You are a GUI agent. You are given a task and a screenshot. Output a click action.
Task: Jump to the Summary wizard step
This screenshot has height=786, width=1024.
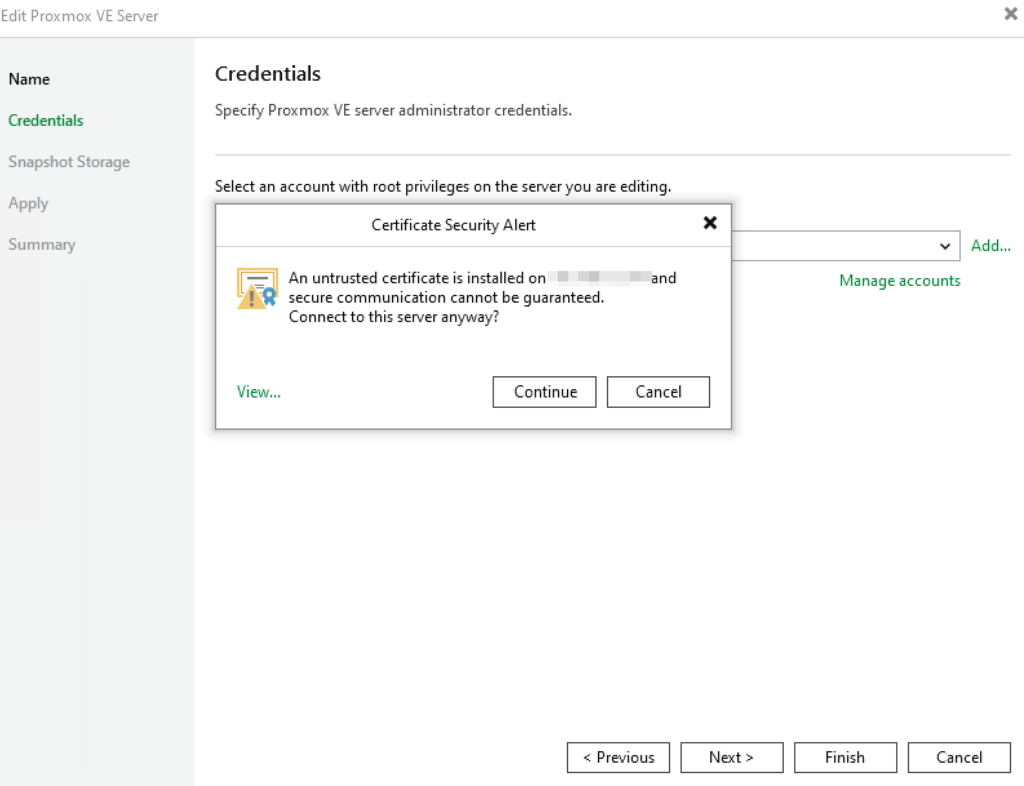pyautogui.click(x=42, y=244)
